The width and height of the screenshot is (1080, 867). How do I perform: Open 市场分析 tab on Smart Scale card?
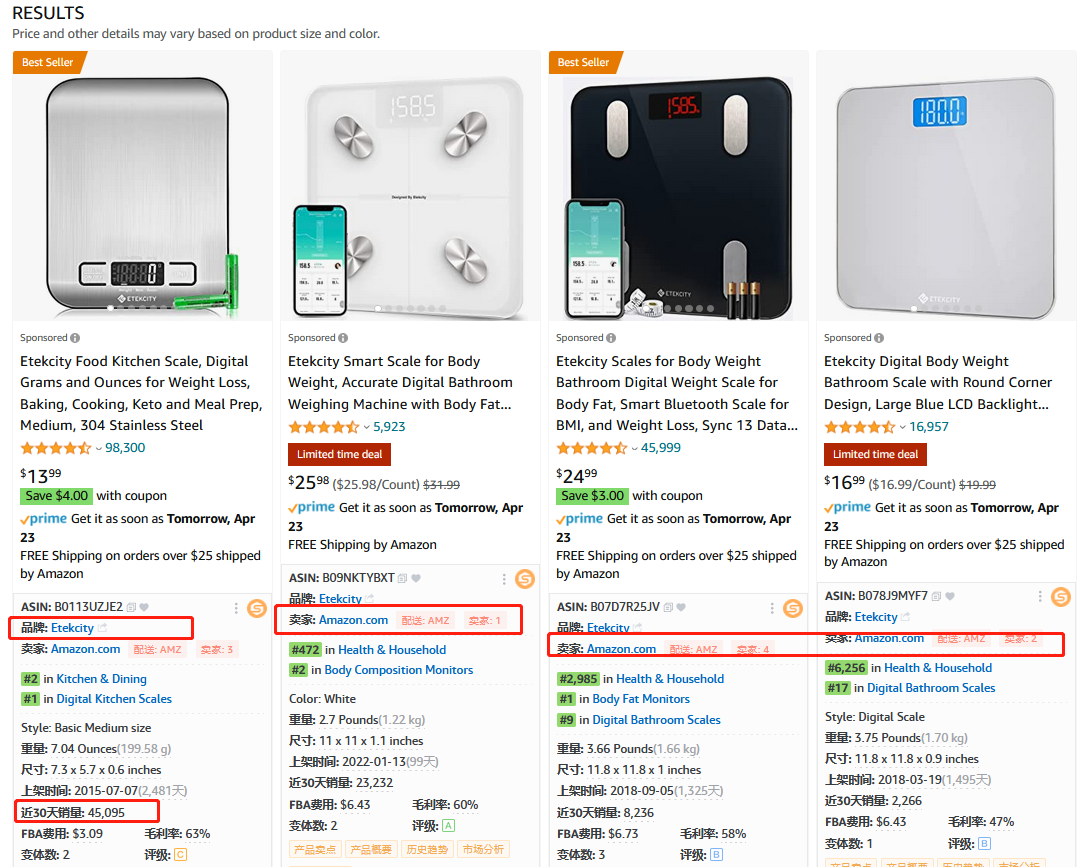pos(483,850)
